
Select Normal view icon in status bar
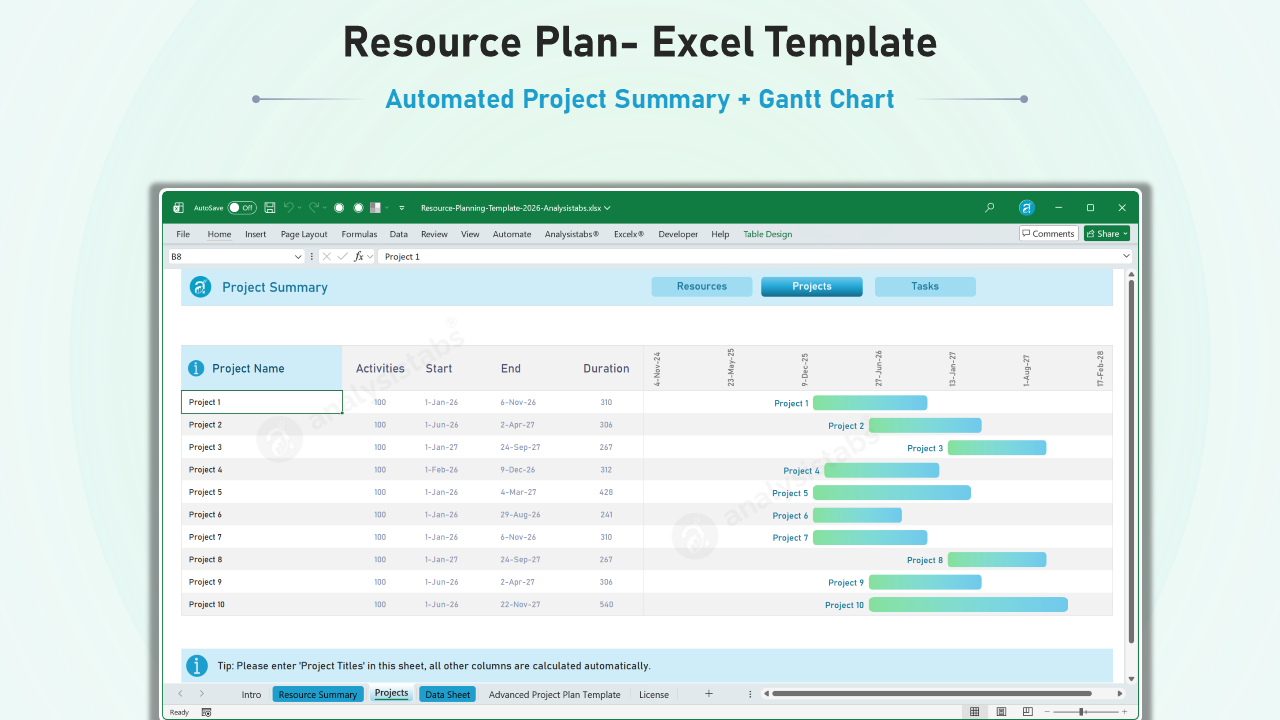pyautogui.click(x=975, y=711)
